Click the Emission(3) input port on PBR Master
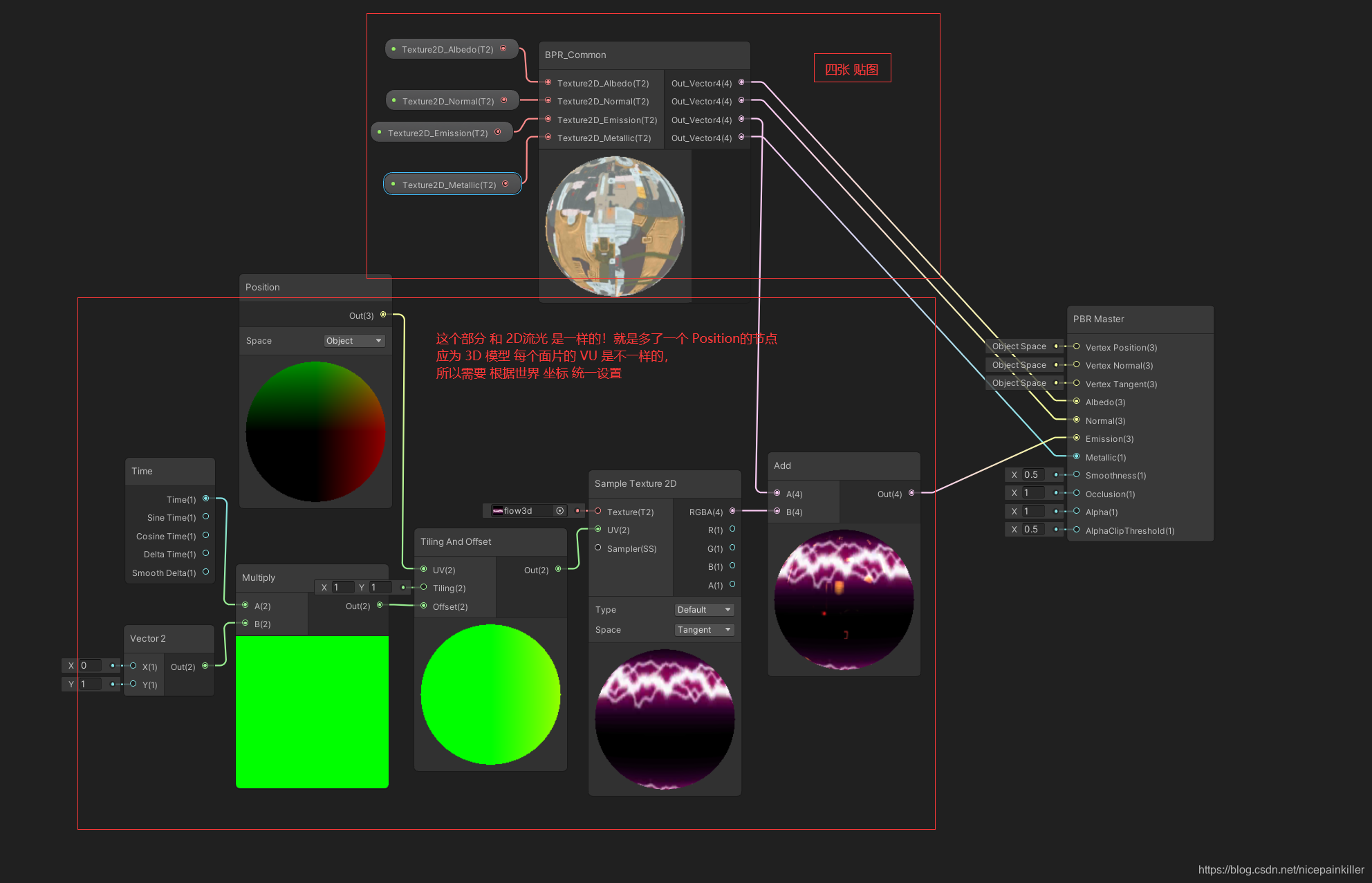Screen dimensions: 1372x883 point(1075,438)
